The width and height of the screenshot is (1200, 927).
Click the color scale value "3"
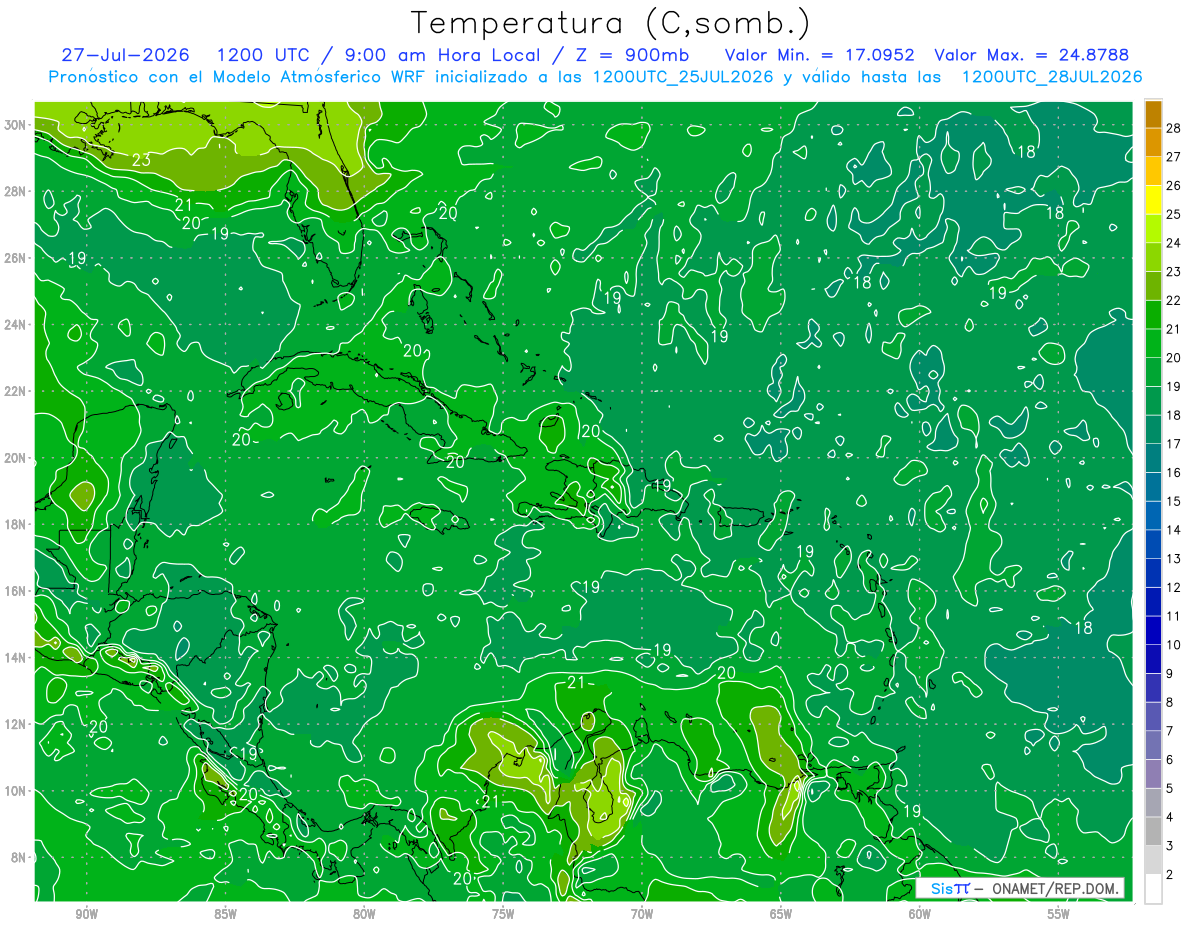point(1170,846)
